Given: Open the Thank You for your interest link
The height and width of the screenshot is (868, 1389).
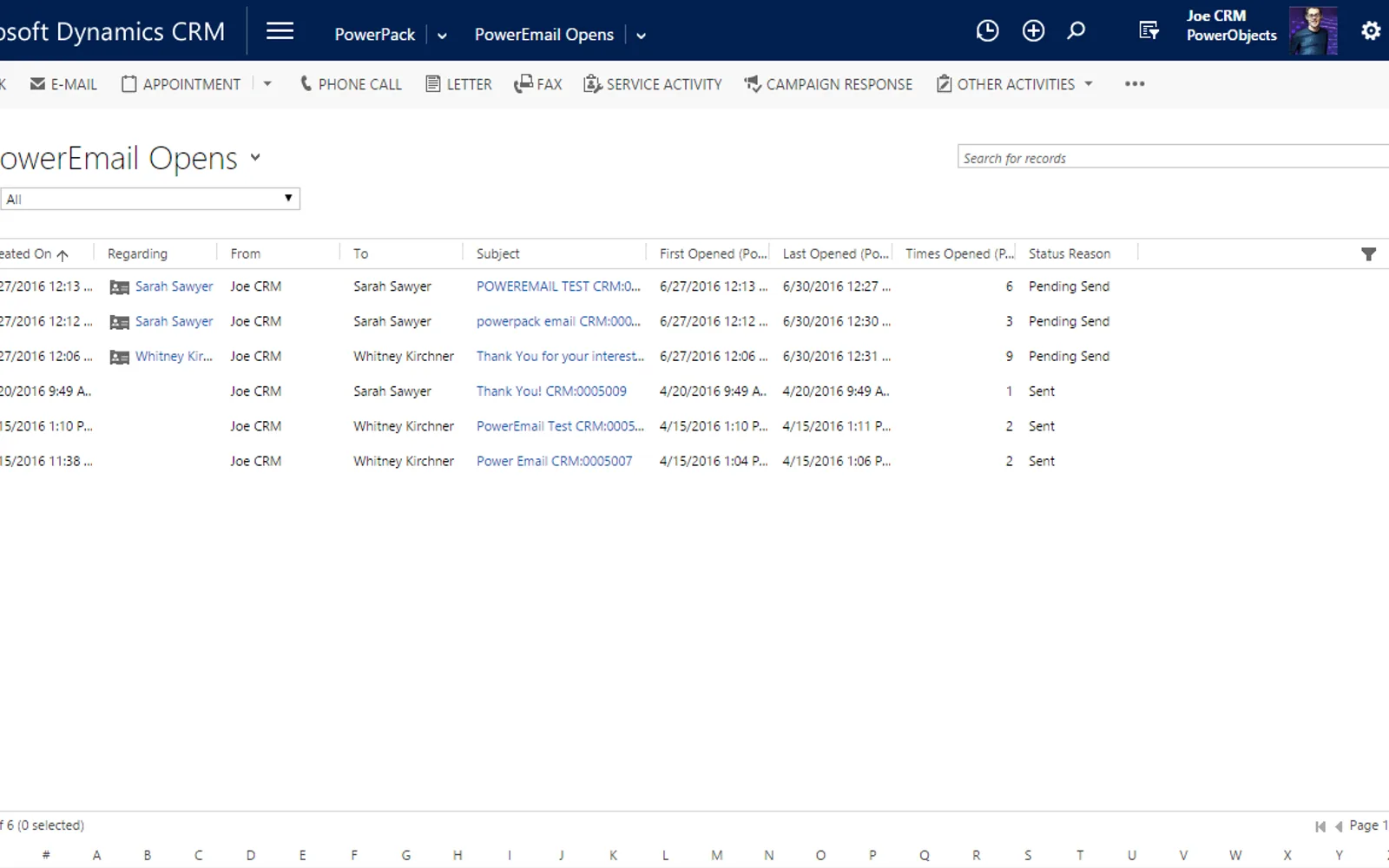Looking at the screenshot, I should [x=560, y=356].
